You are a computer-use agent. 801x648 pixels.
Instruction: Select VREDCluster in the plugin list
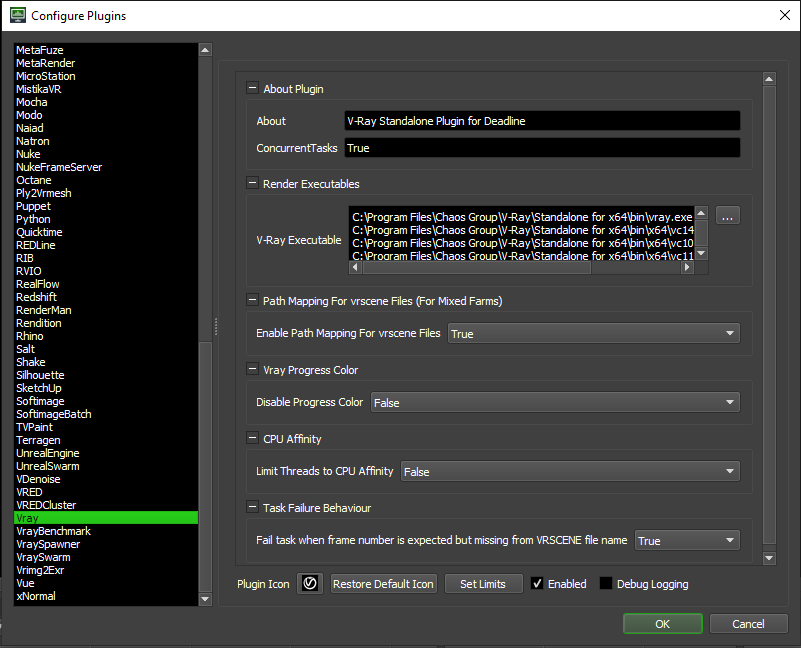pos(106,505)
